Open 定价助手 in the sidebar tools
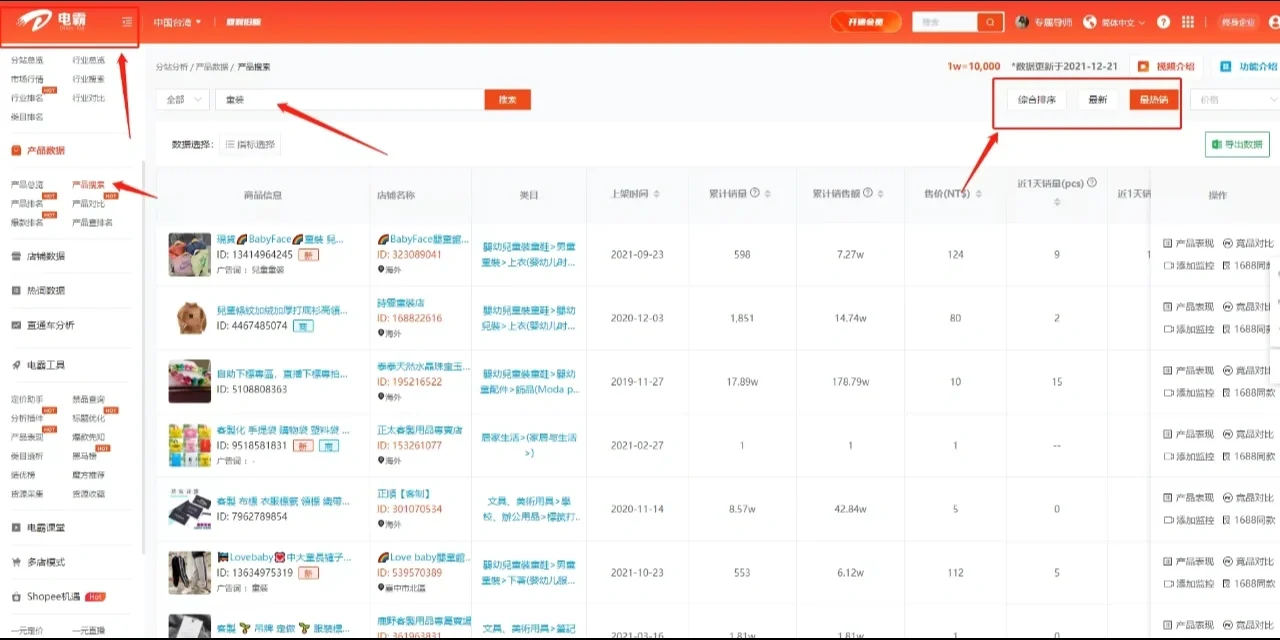 click(27, 399)
